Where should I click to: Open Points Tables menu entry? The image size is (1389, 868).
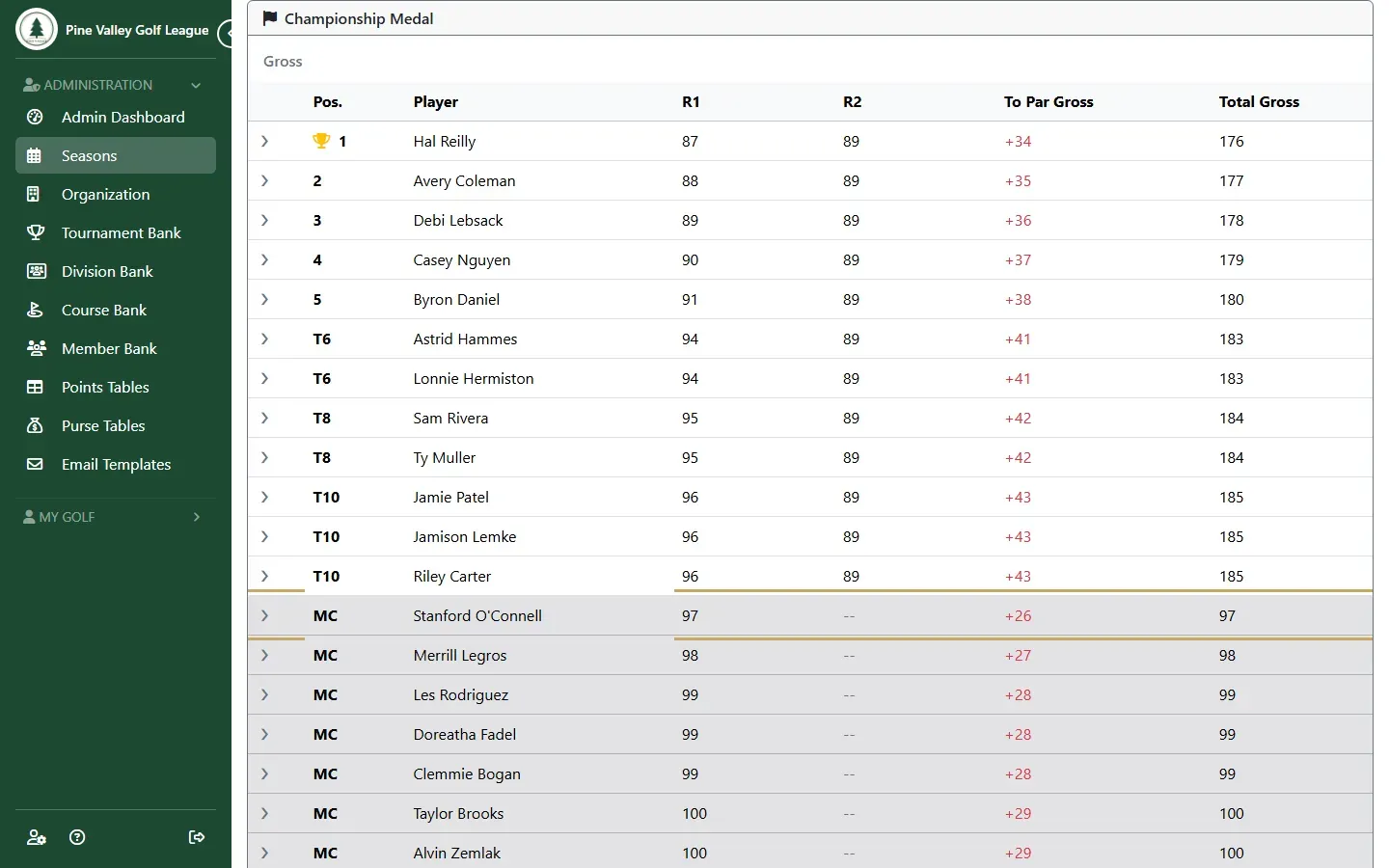(x=116, y=387)
